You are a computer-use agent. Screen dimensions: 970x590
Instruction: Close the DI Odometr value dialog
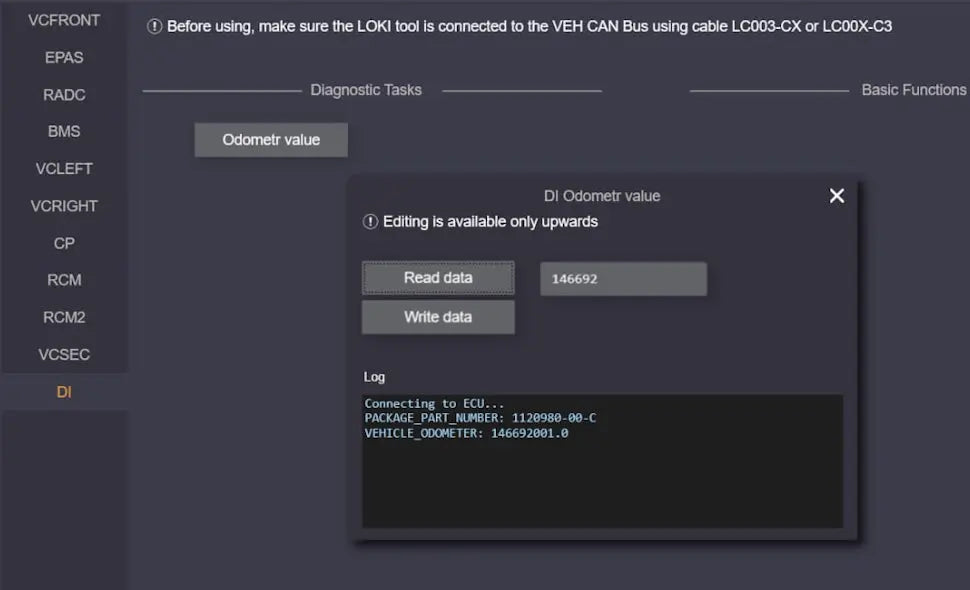[837, 196]
